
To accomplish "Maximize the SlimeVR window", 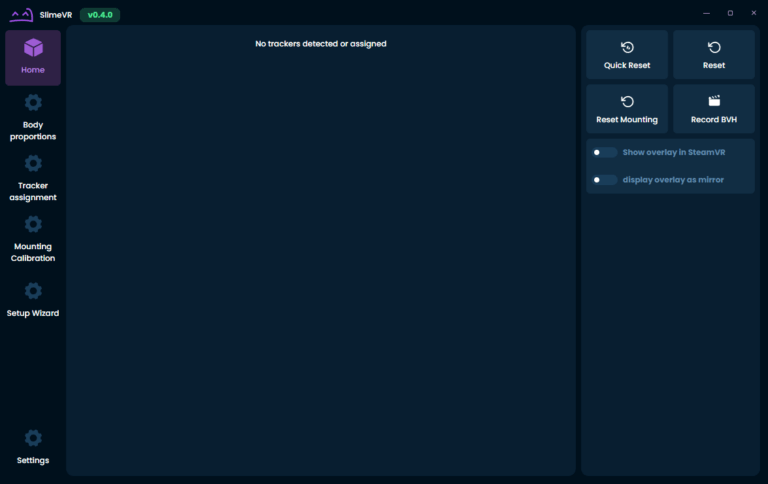I will [729, 13].
